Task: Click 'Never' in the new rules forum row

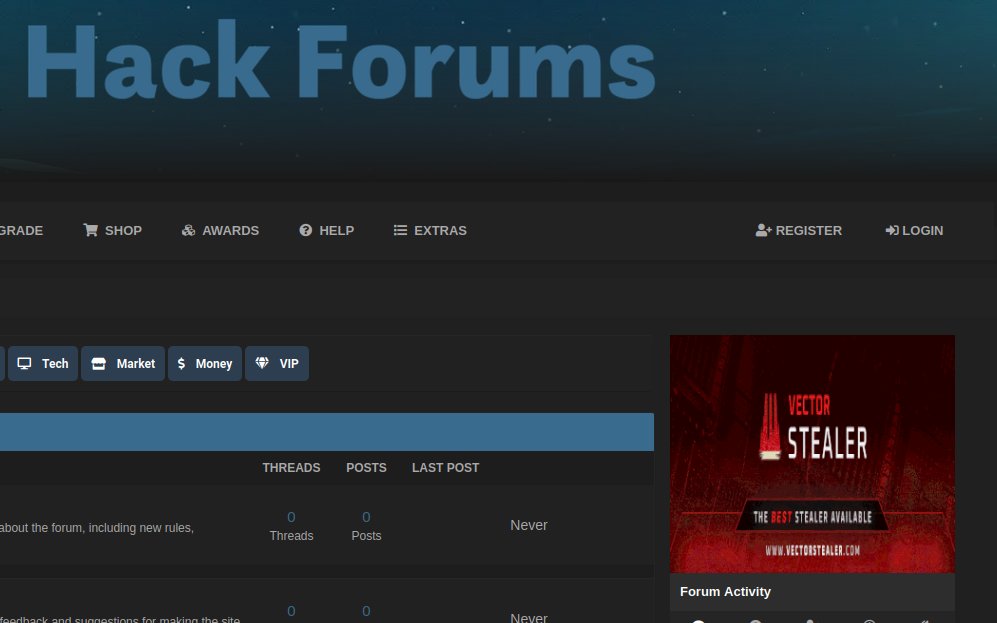Action: 529,525
